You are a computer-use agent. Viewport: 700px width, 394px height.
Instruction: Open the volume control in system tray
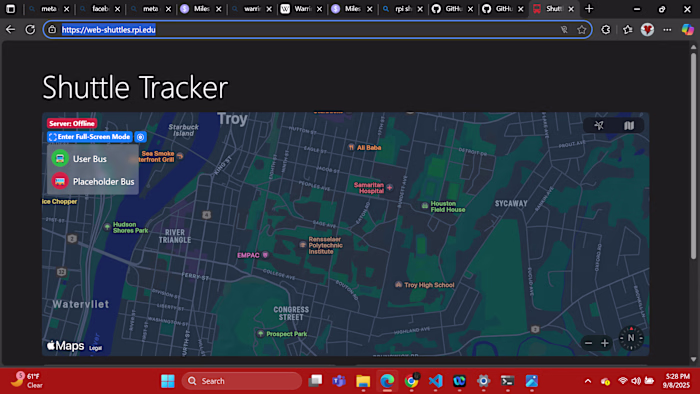pos(636,381)
